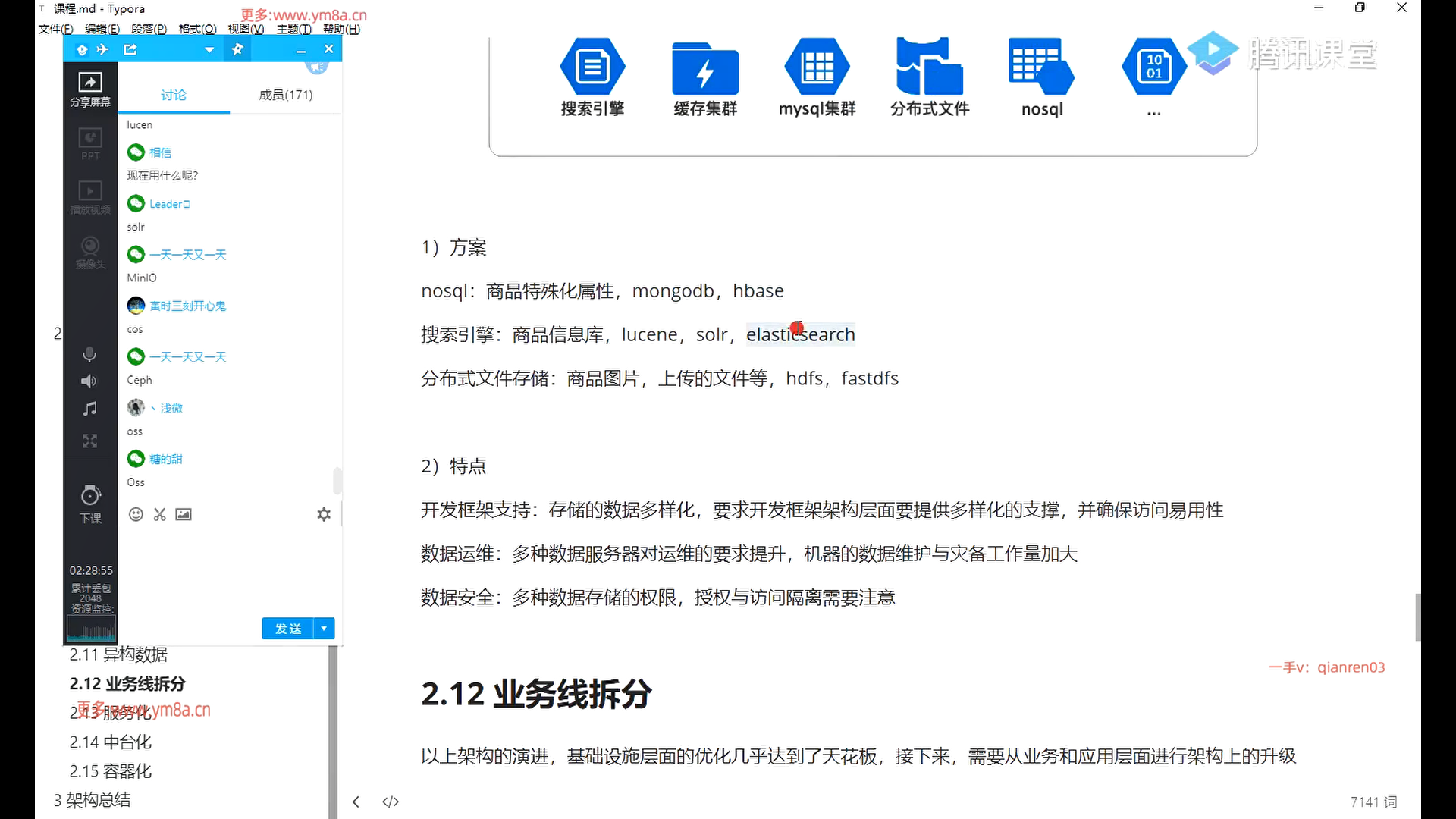Click the 分享屏幕 share screen icon
1456x819 pixels.
90,83
